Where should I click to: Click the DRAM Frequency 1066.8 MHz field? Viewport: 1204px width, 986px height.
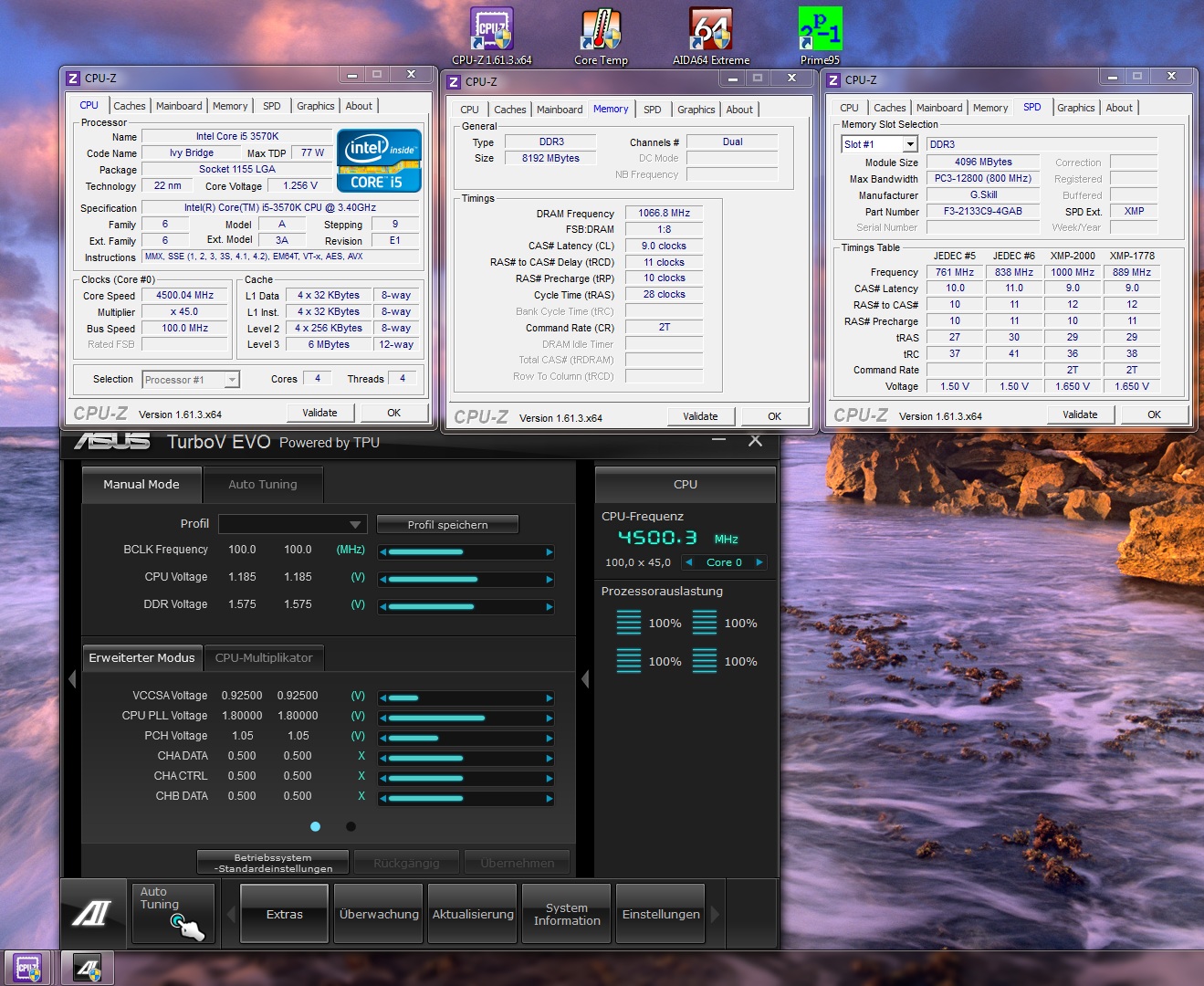pyautogui.click(x=664, y=213)
